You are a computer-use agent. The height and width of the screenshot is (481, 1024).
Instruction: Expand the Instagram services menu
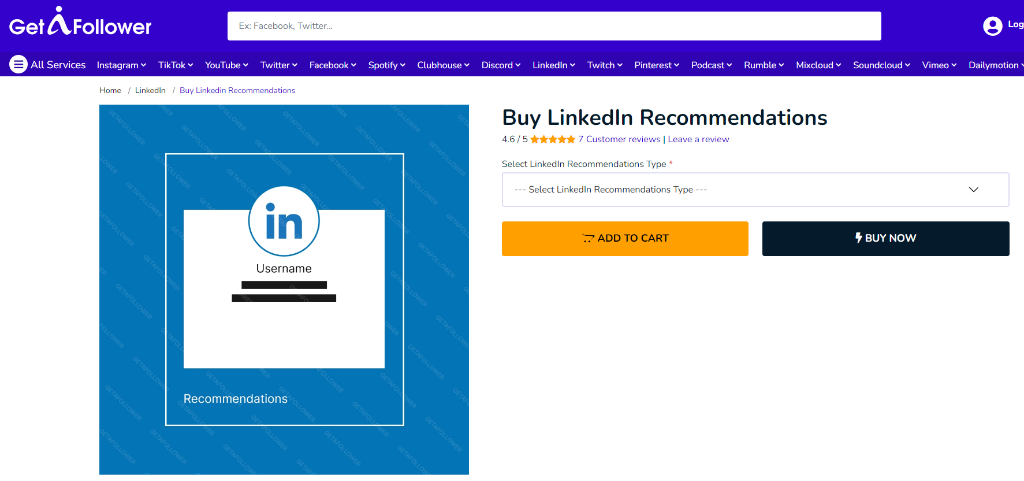point(121,65)
